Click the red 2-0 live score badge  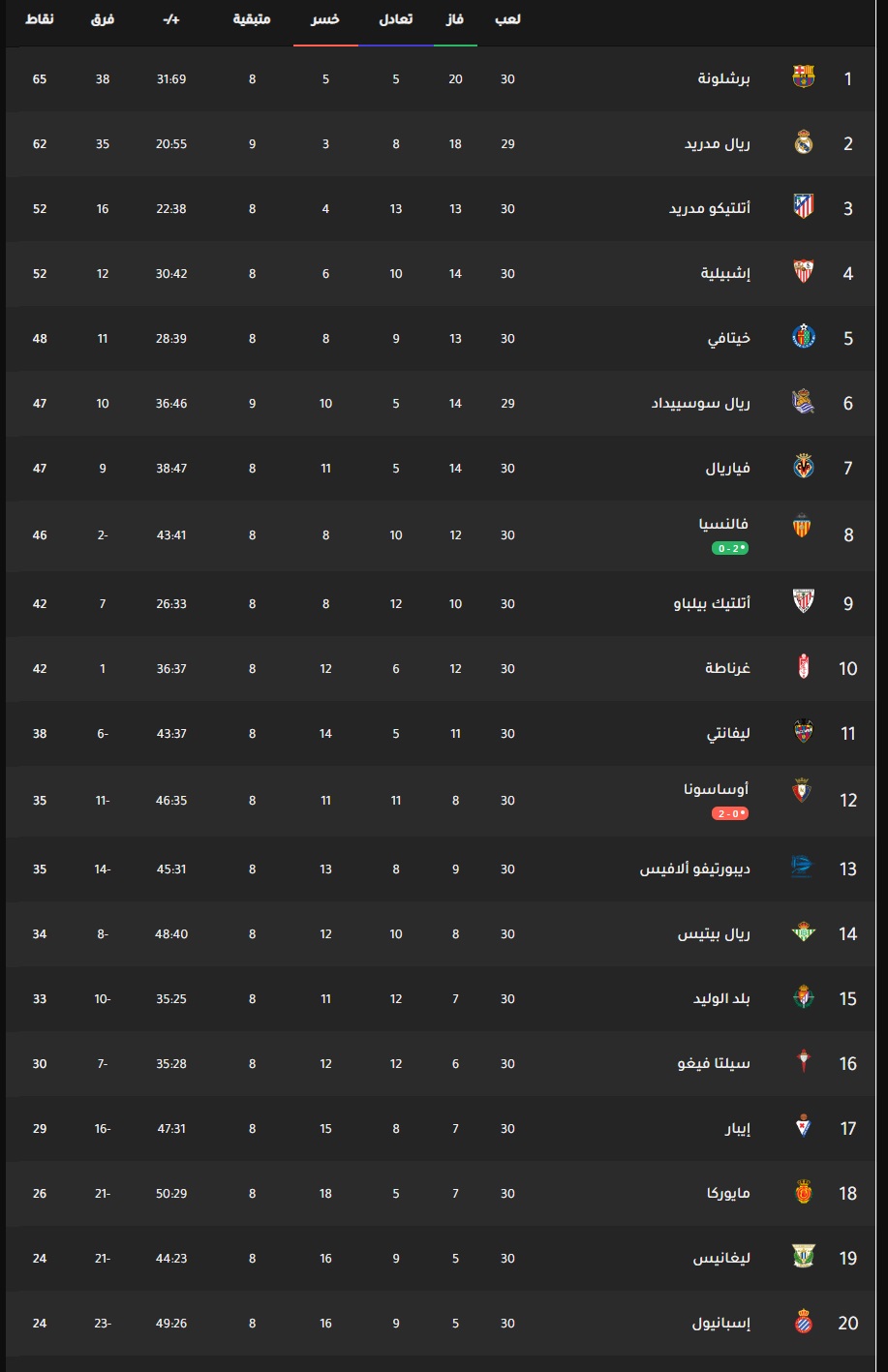pyautogui.click(x=730, y=813)
